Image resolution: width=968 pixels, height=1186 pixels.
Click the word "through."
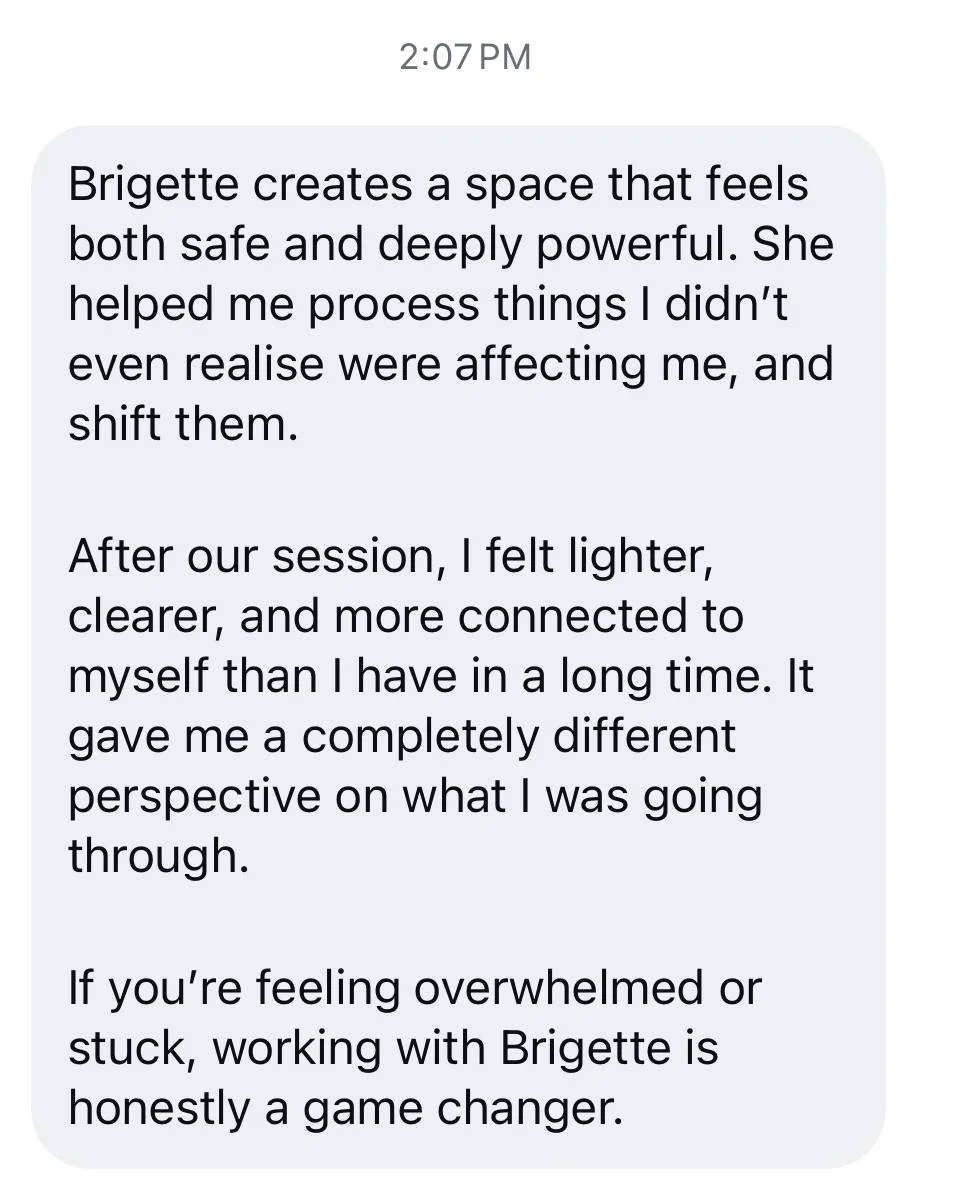pos(159,855)
